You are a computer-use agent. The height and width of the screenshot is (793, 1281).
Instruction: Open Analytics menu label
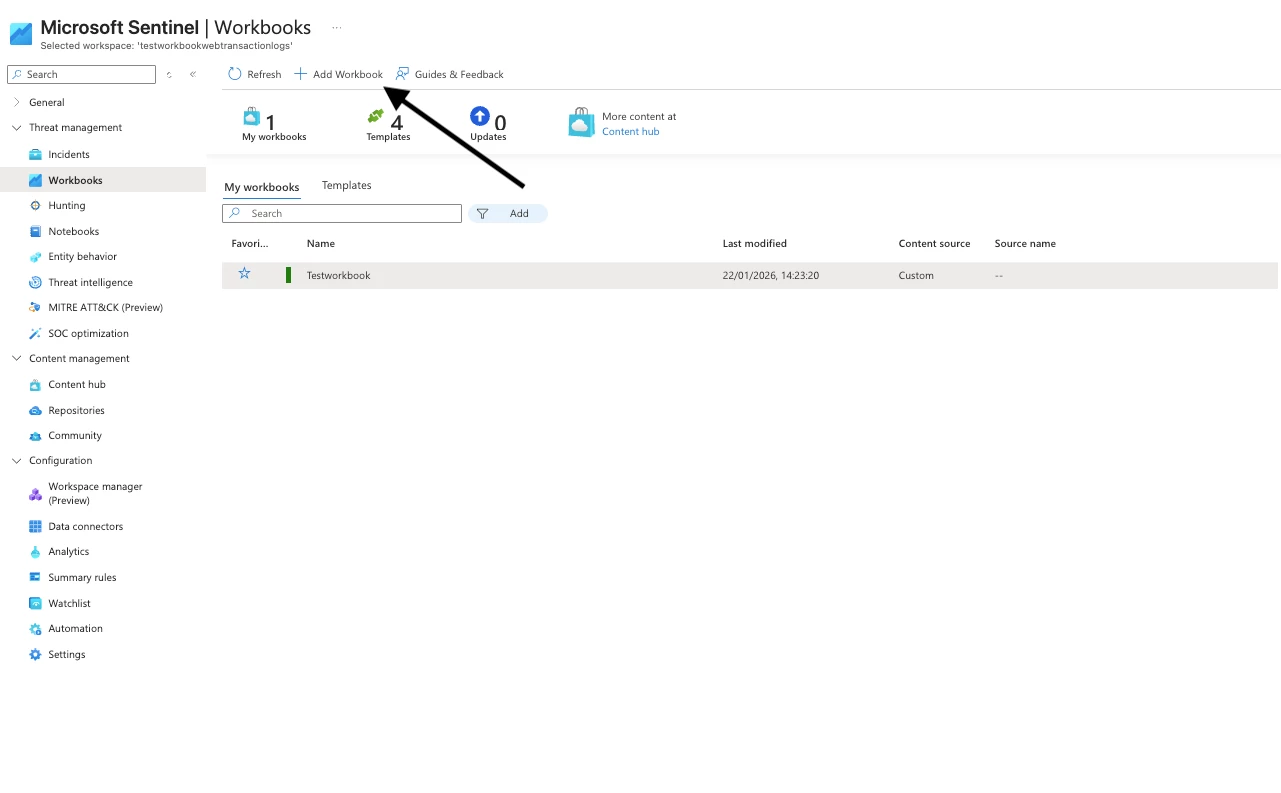click(69, 552)
